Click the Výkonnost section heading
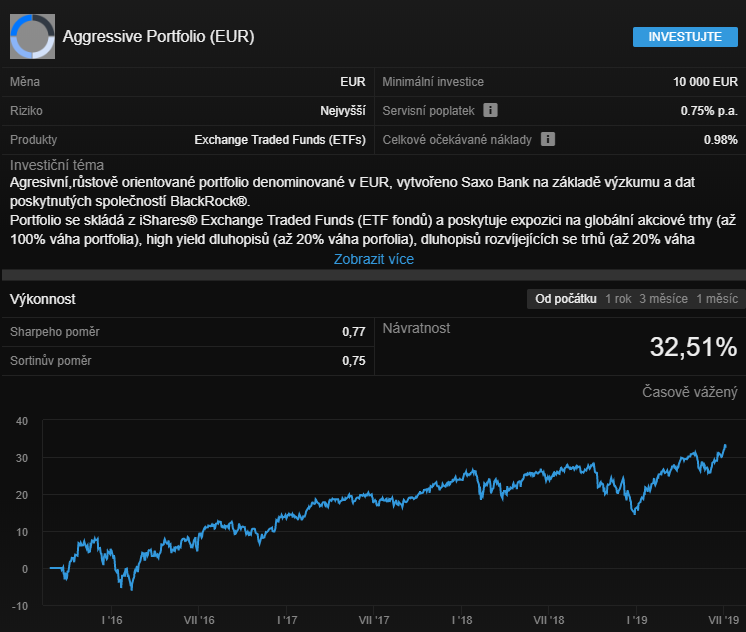 [x=42, y=299]
